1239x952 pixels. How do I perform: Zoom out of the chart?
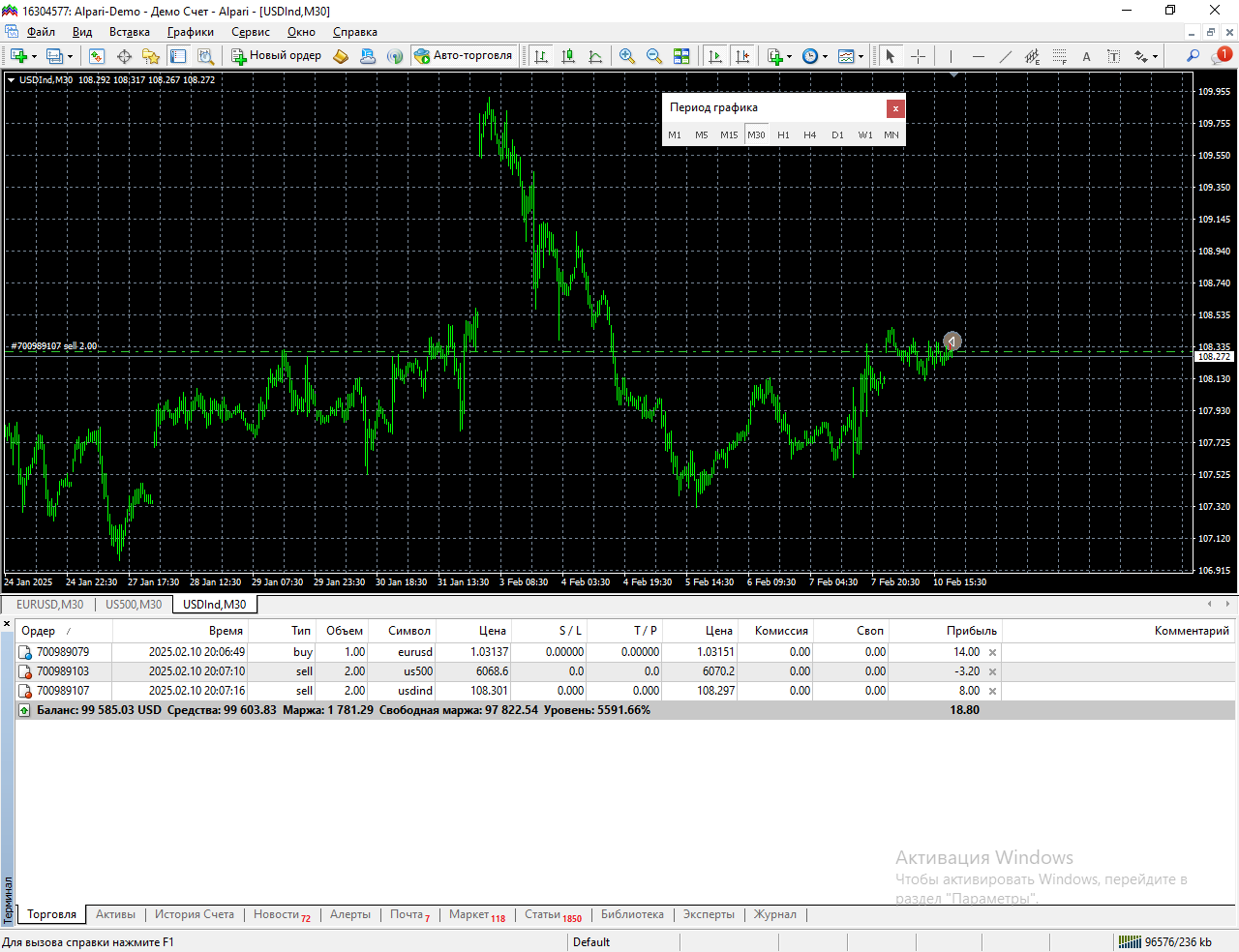pos(654,56)
